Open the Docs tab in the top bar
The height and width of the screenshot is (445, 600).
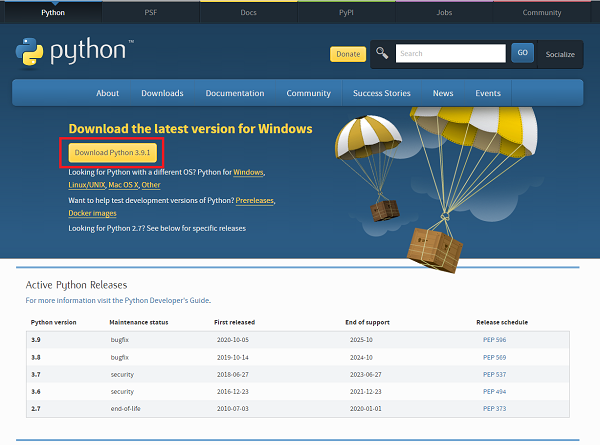click(x=248, y=13)
